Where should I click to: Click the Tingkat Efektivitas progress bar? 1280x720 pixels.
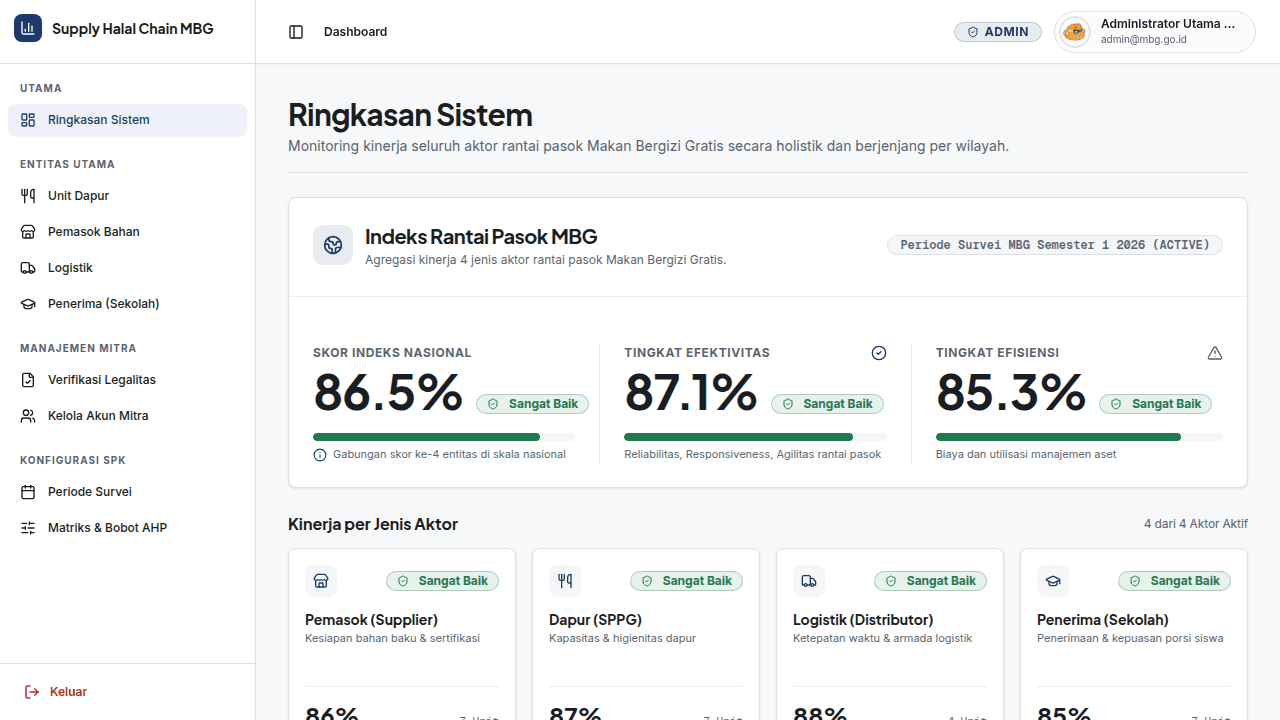tap(755, 437)
